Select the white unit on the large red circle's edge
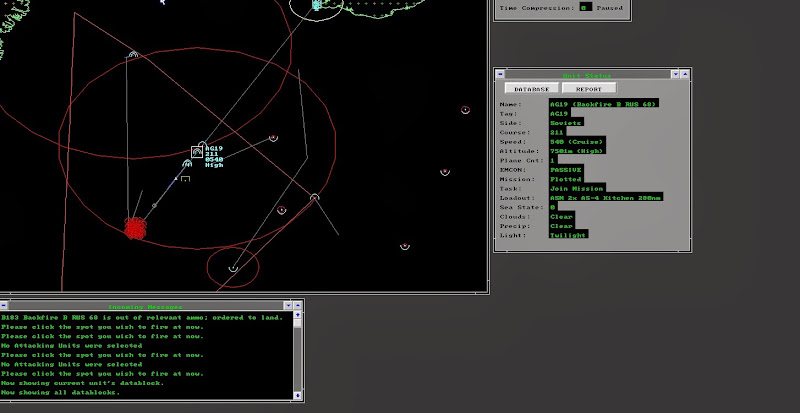 pyautogui.click(x=314, y=198)
